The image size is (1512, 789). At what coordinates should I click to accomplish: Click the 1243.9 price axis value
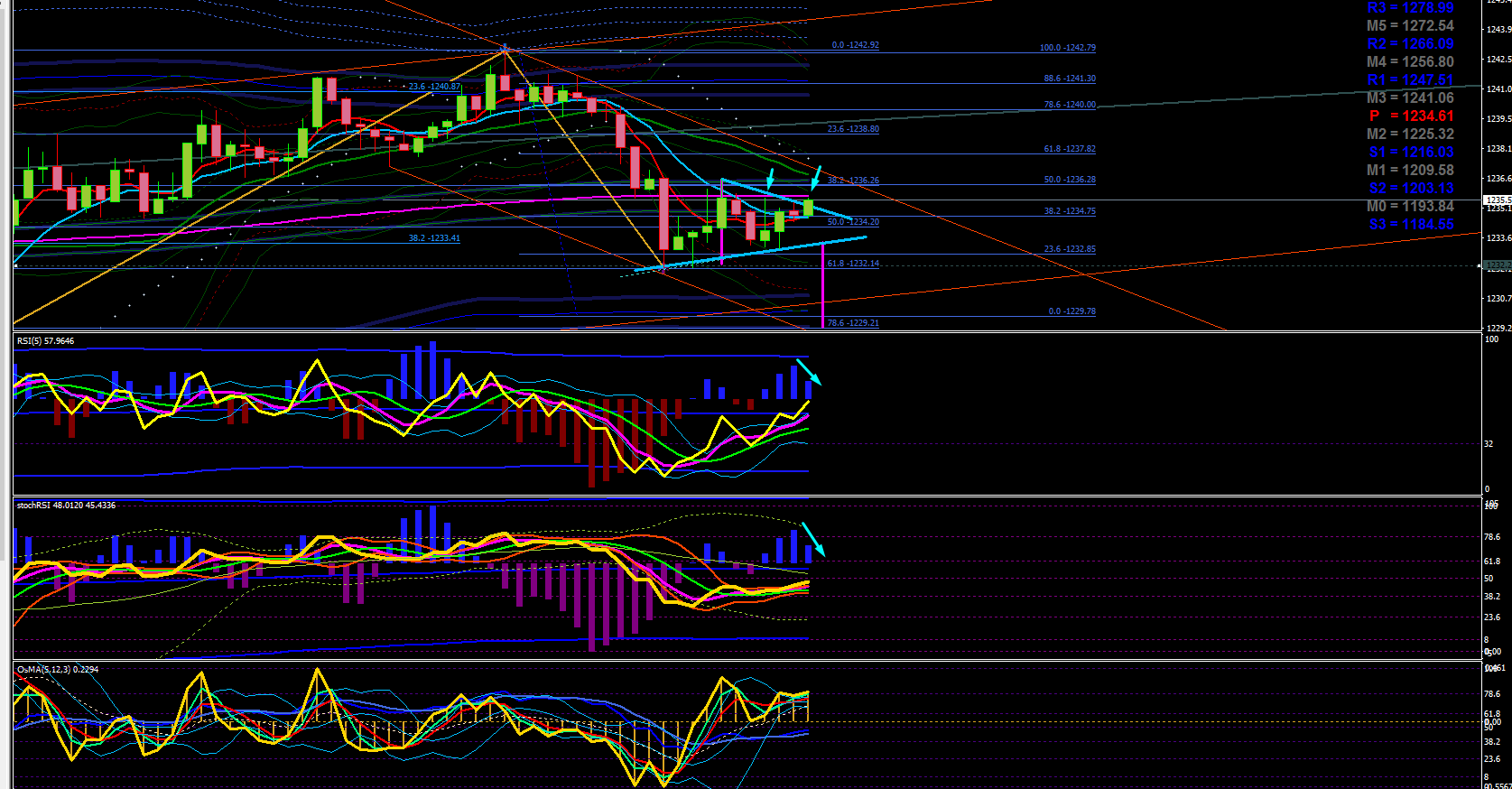coord(1498,30)
